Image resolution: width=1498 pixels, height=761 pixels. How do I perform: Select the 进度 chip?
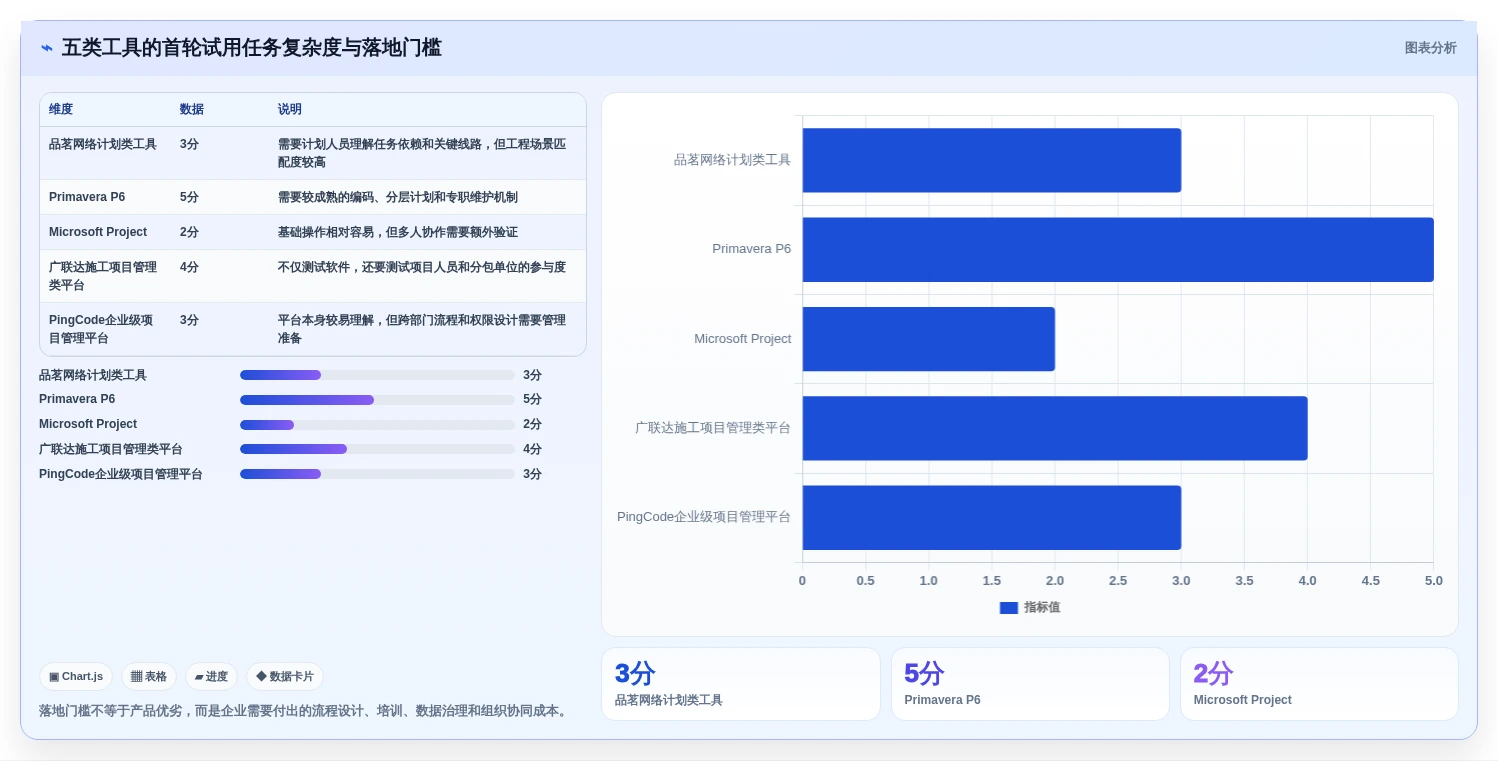pyautogui.click(x=211, y=677)
